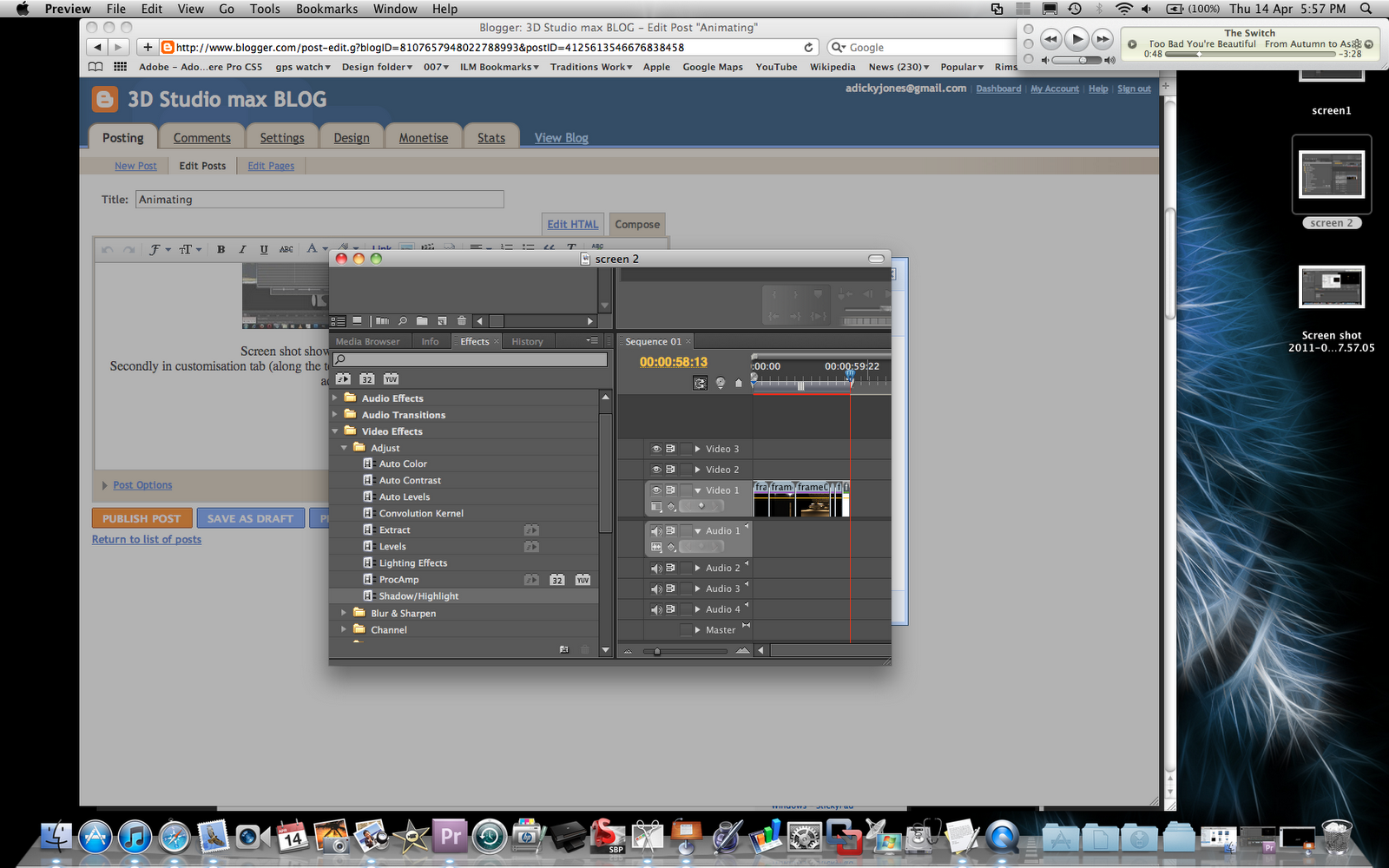
Task: Toggle Video 1 track eye visibility
Action: click(656, 490)
